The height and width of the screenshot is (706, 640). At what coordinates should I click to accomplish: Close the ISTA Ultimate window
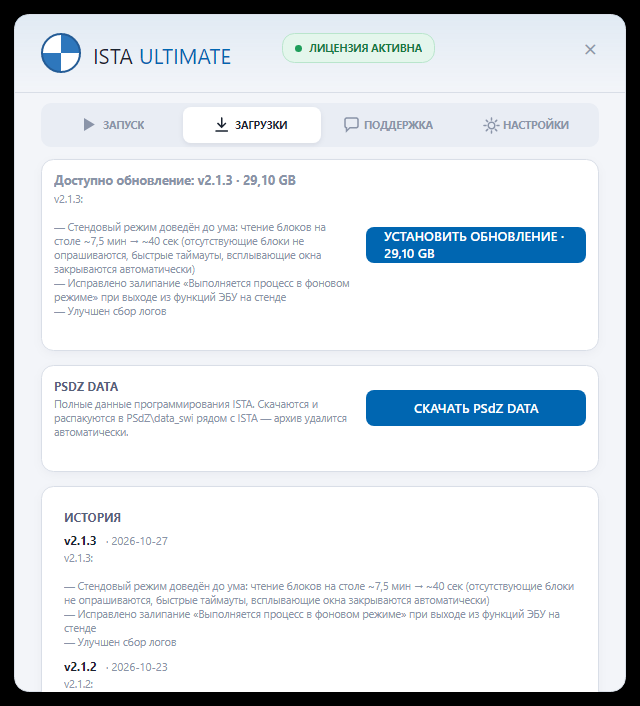pyautogui.click(x=590, y=50)
